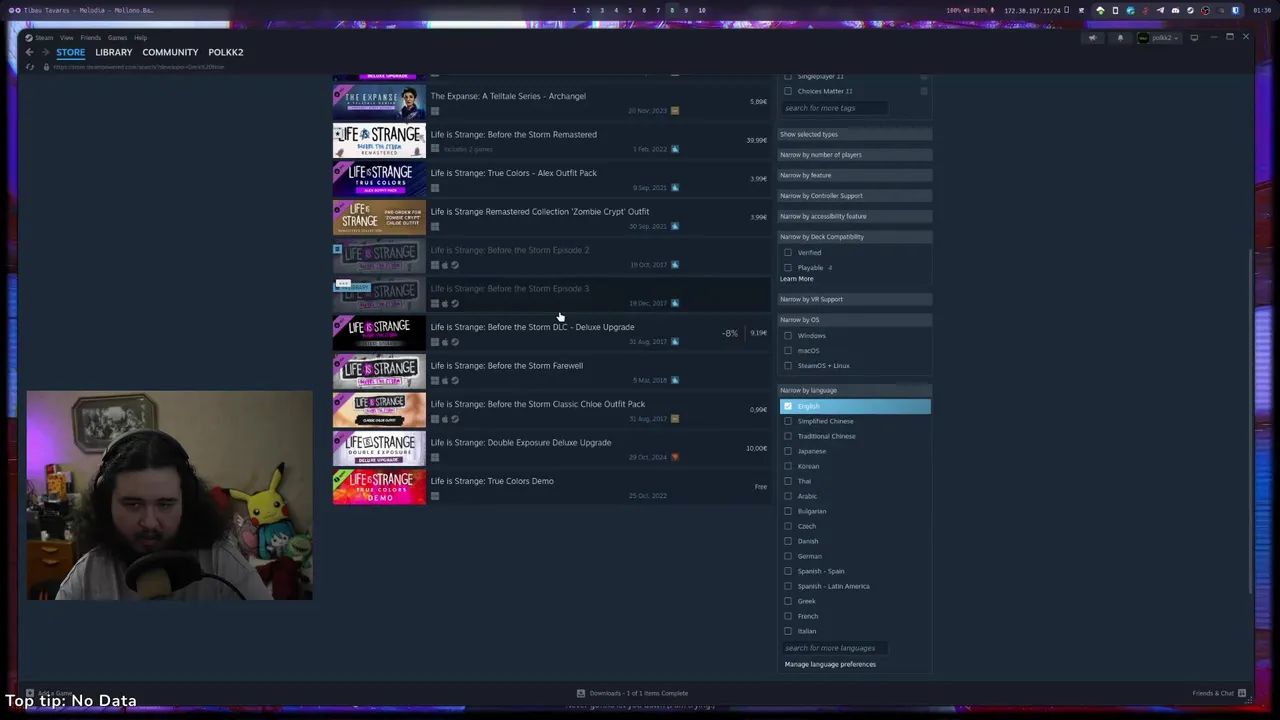Expand Narrow by Controller Support
This screenshot has height=720, width=1280.
click(x=855, y=196)
